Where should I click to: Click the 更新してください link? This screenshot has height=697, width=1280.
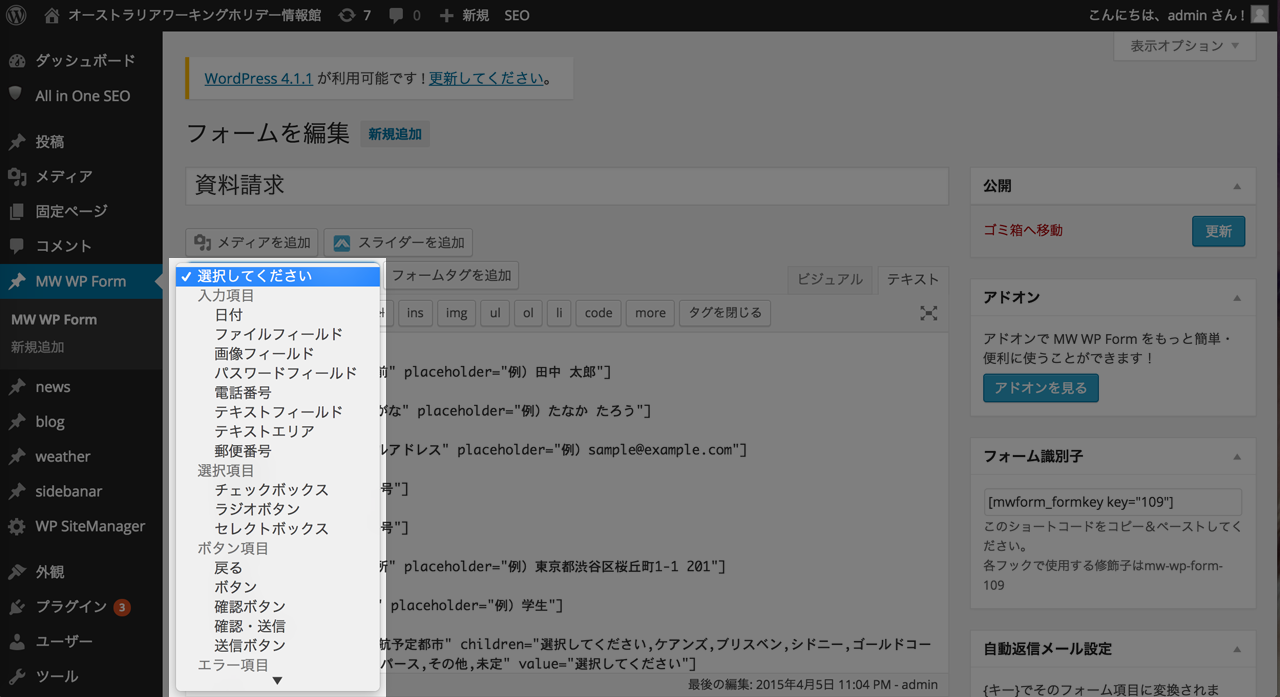point(487,78)
